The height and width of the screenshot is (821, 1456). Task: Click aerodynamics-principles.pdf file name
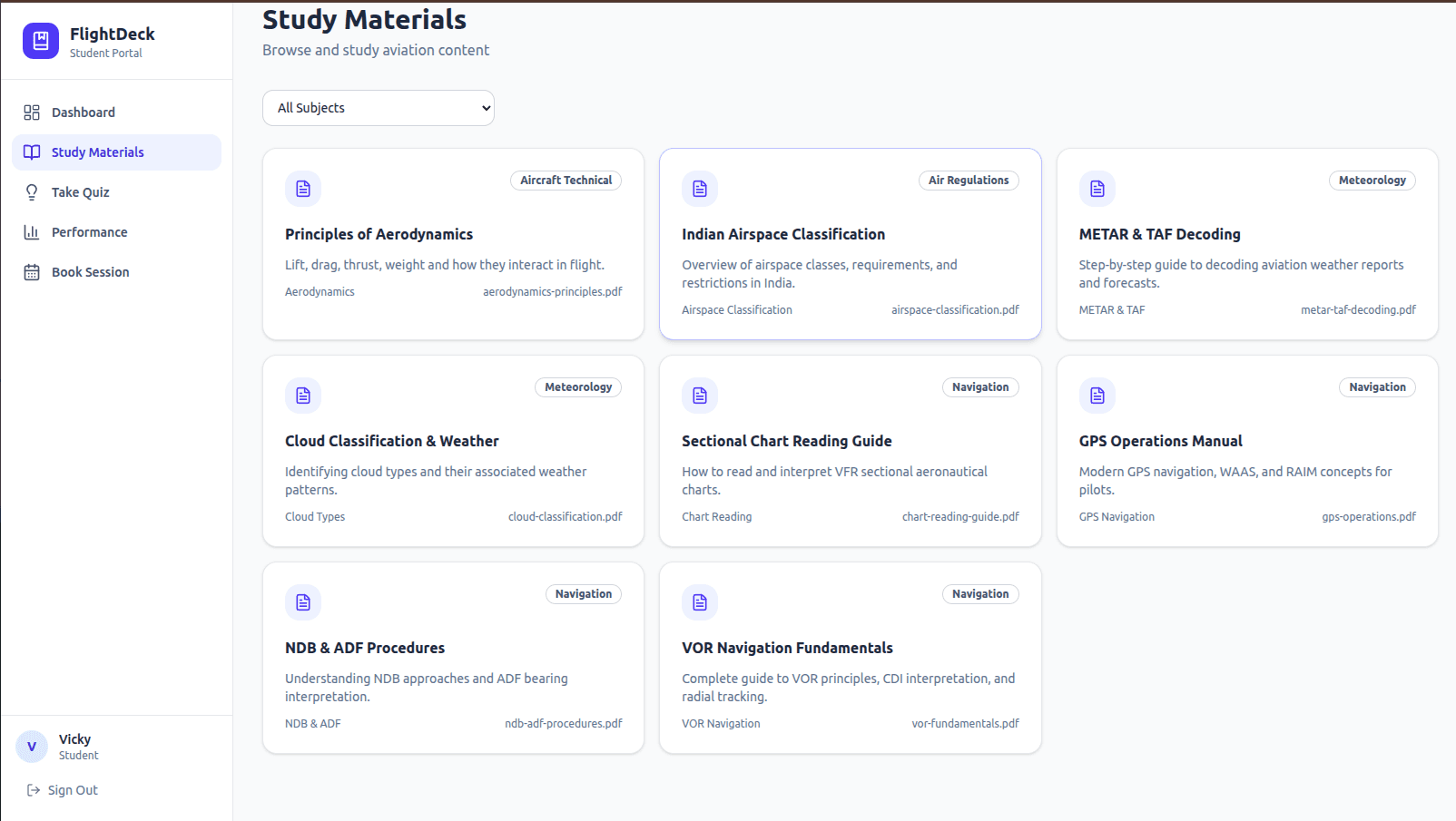pos(553,292)
